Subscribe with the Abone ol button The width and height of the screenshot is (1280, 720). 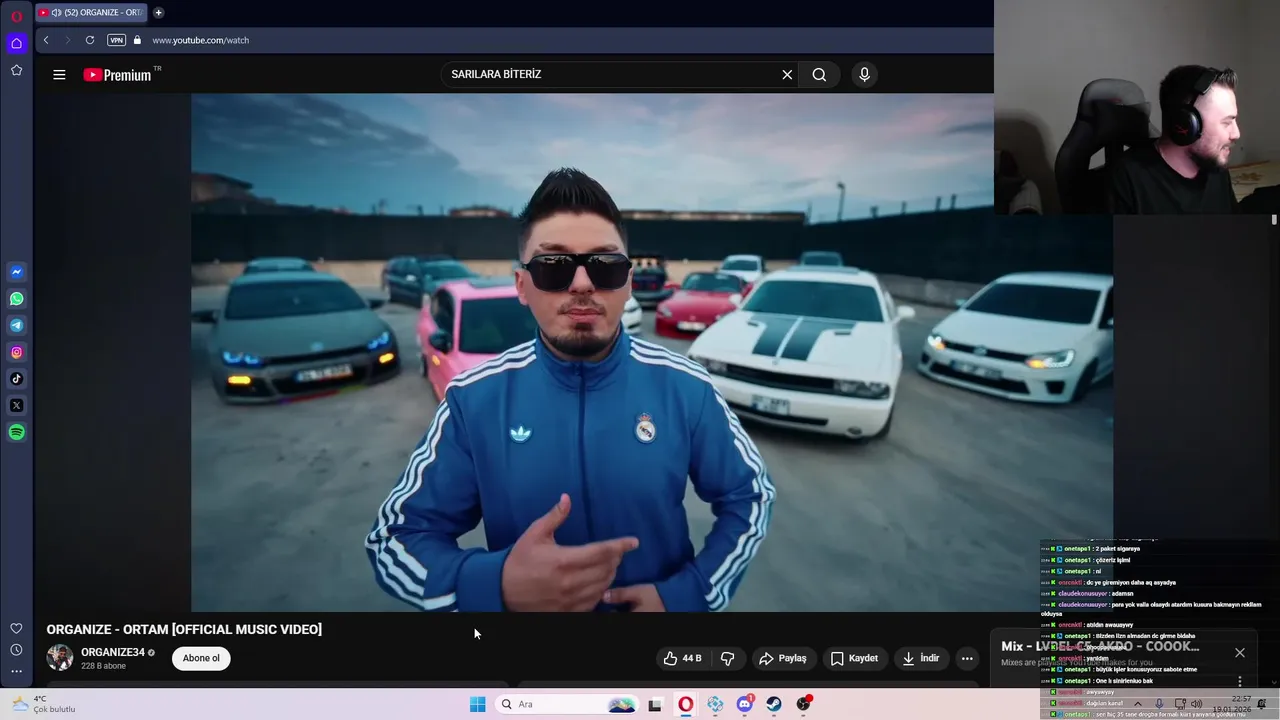pos(201,658)
